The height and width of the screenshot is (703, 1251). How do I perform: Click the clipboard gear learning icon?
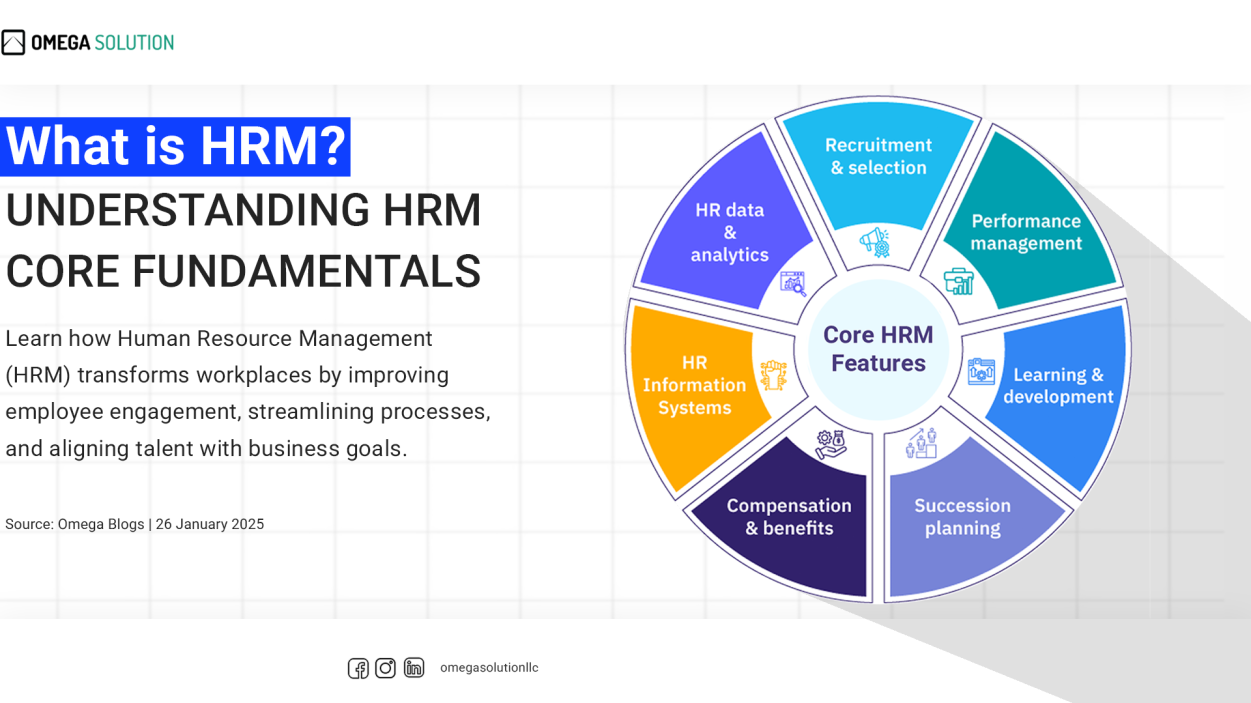980,372
